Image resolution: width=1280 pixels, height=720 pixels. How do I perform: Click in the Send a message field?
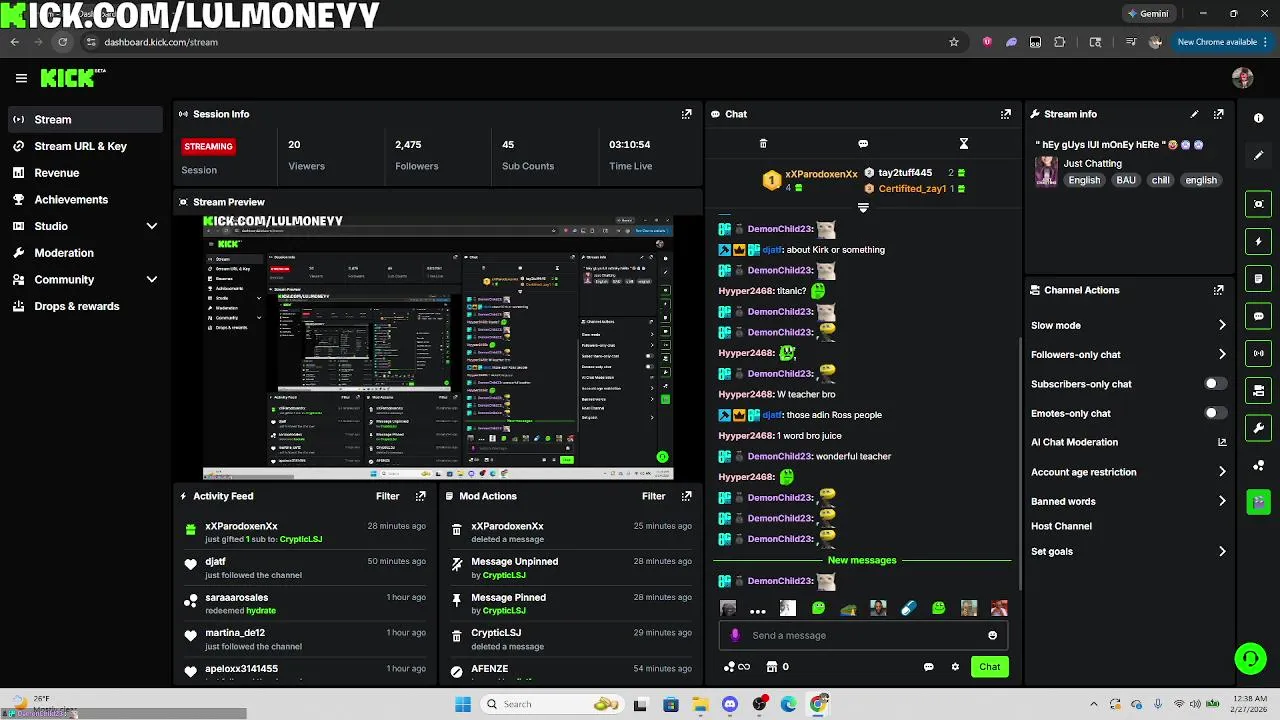pos(865,635)
